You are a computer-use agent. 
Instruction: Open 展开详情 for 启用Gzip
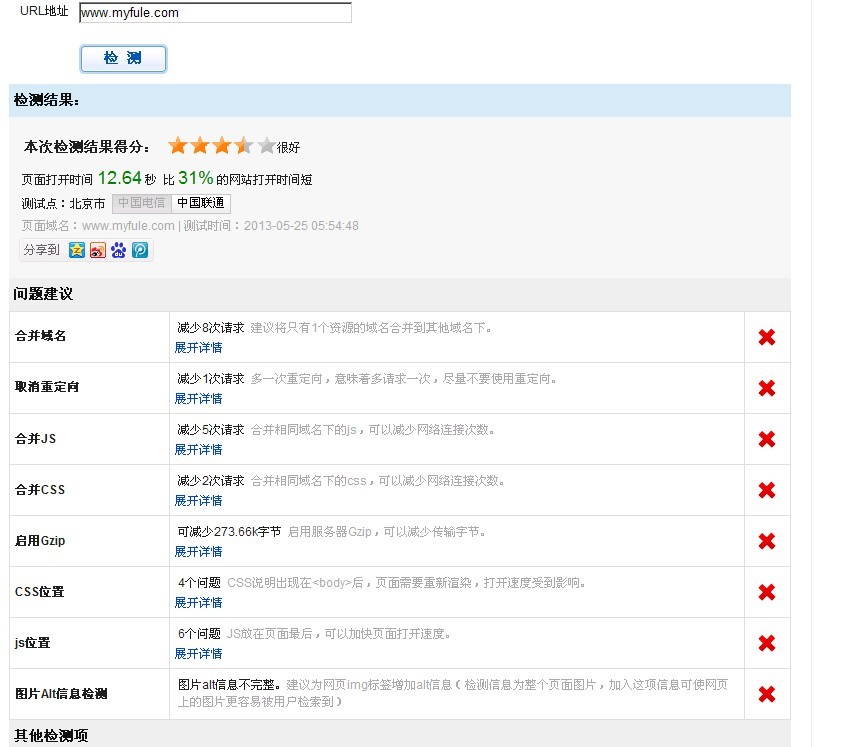(x=198, y=552)
